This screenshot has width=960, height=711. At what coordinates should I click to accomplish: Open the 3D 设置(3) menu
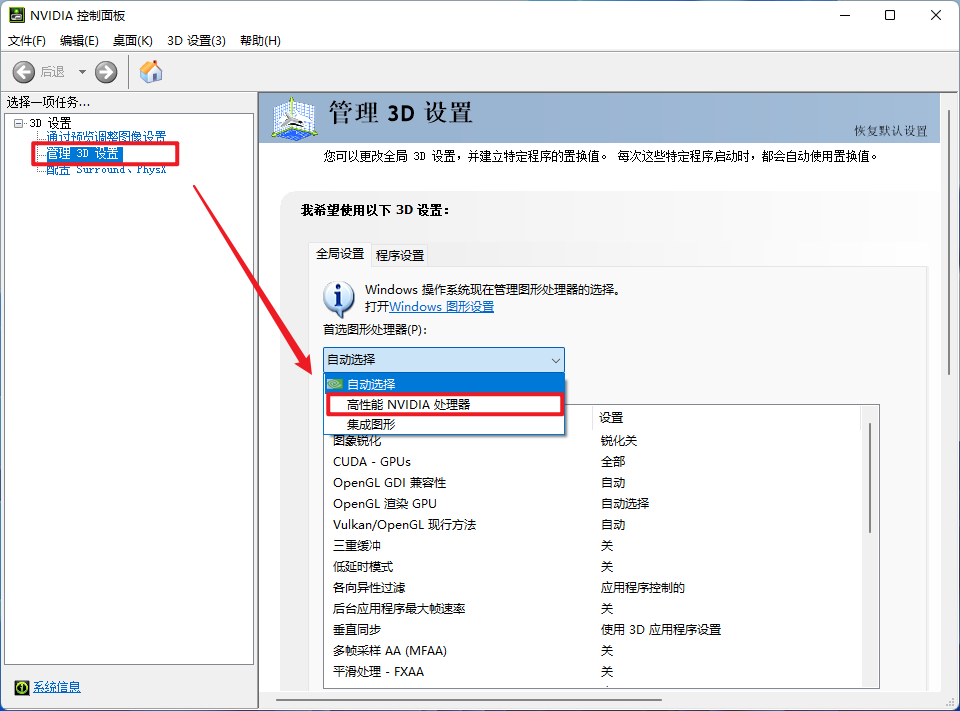(x=197, y=40)
